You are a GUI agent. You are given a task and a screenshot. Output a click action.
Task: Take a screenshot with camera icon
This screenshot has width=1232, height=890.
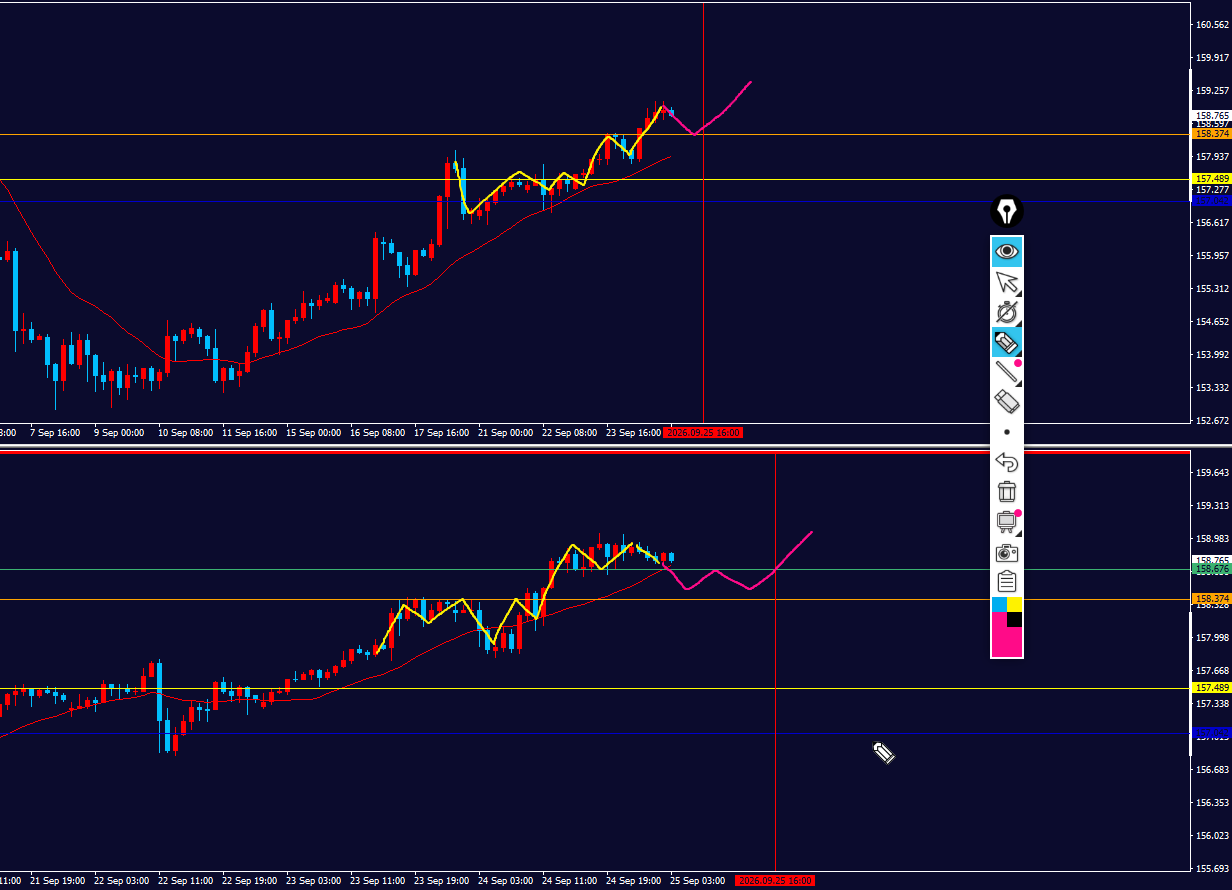tap(1007, 552)
